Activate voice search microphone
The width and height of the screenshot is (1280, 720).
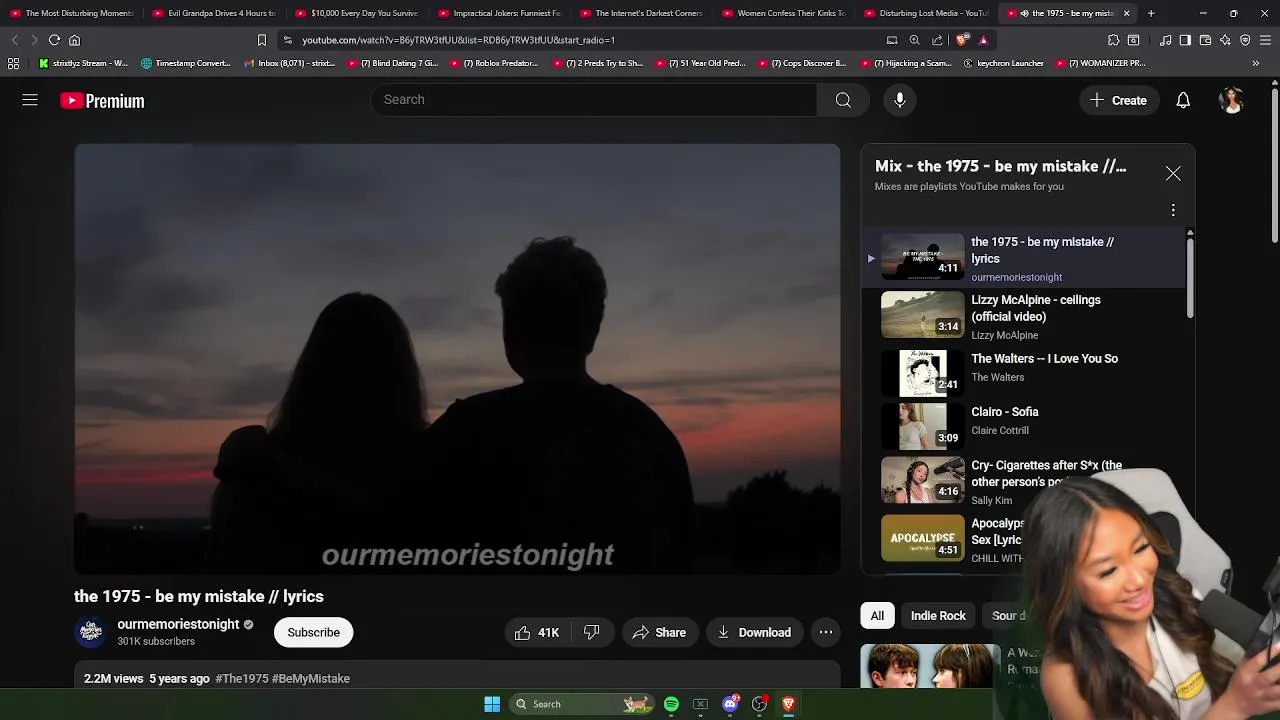pyautogui.click(x=900, y=100)
